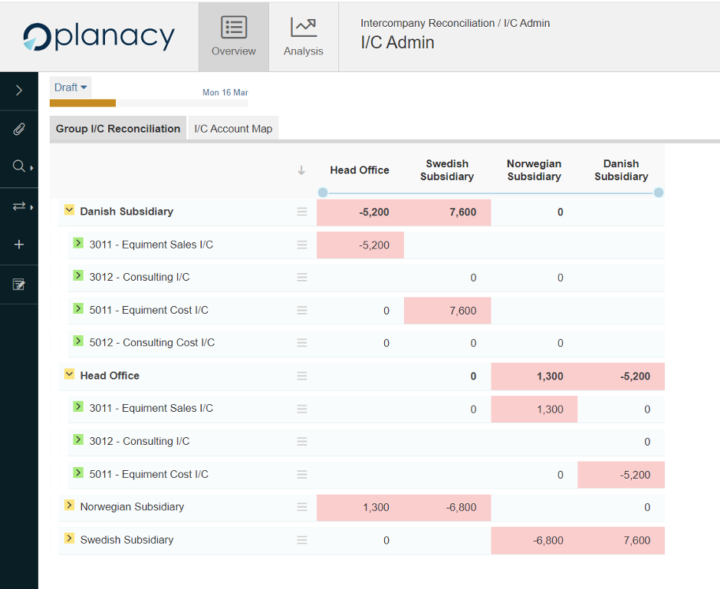The height and width of the screenshot is (589, 720).
Task: Click the plus add icon in sidebar
Action: point(19,244)
